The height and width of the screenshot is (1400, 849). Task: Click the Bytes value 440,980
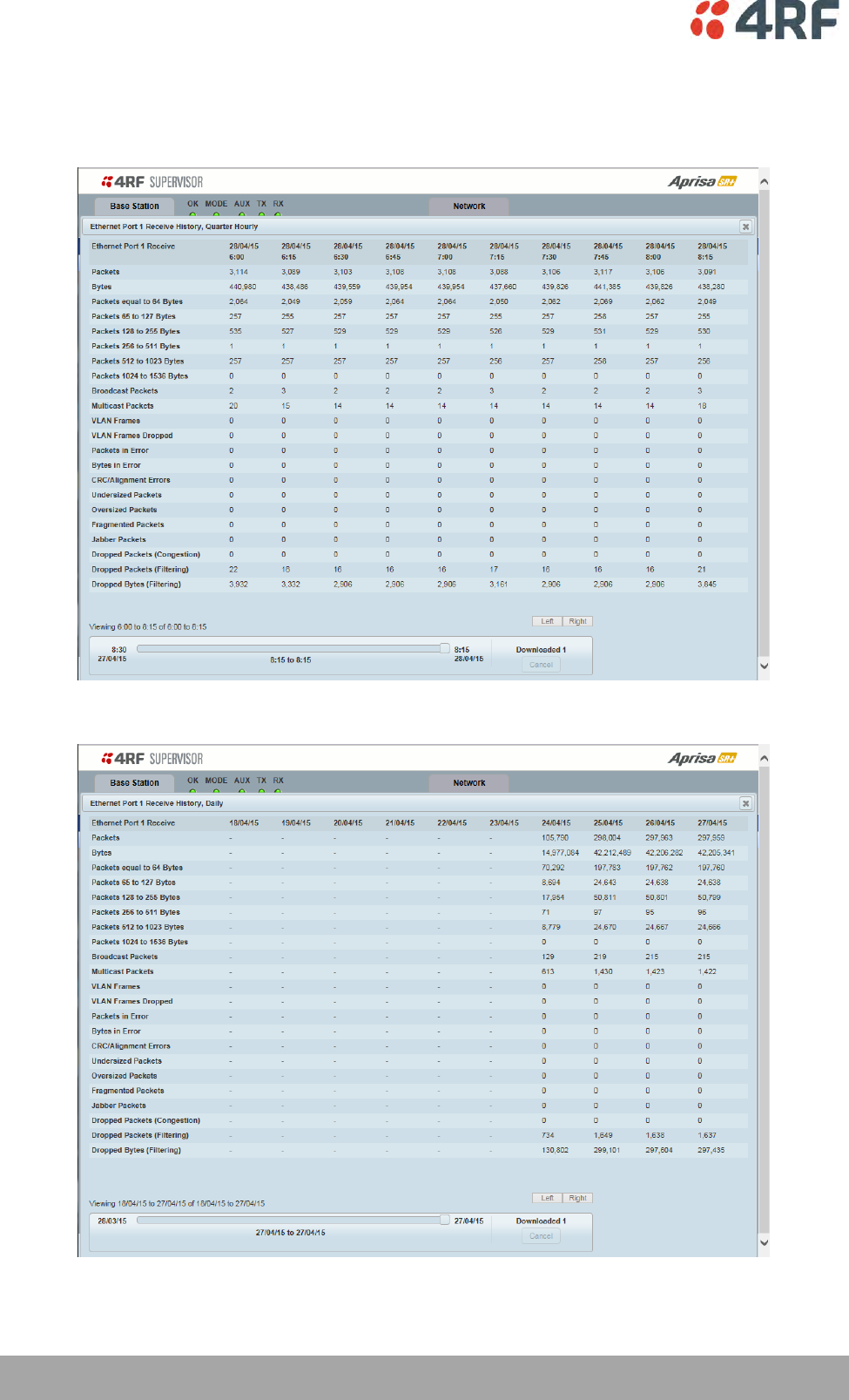coord(243,287)
